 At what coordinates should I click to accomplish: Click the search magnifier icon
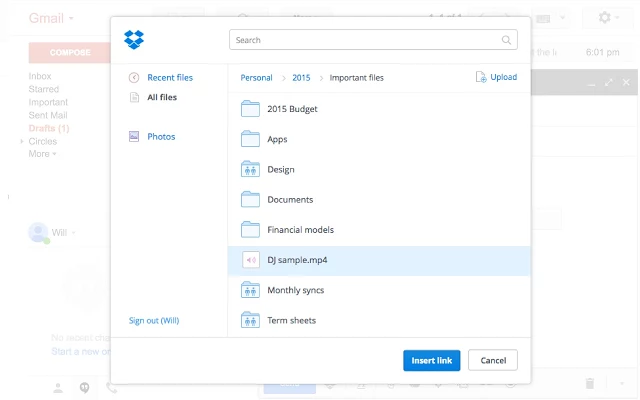pos(508,40)
